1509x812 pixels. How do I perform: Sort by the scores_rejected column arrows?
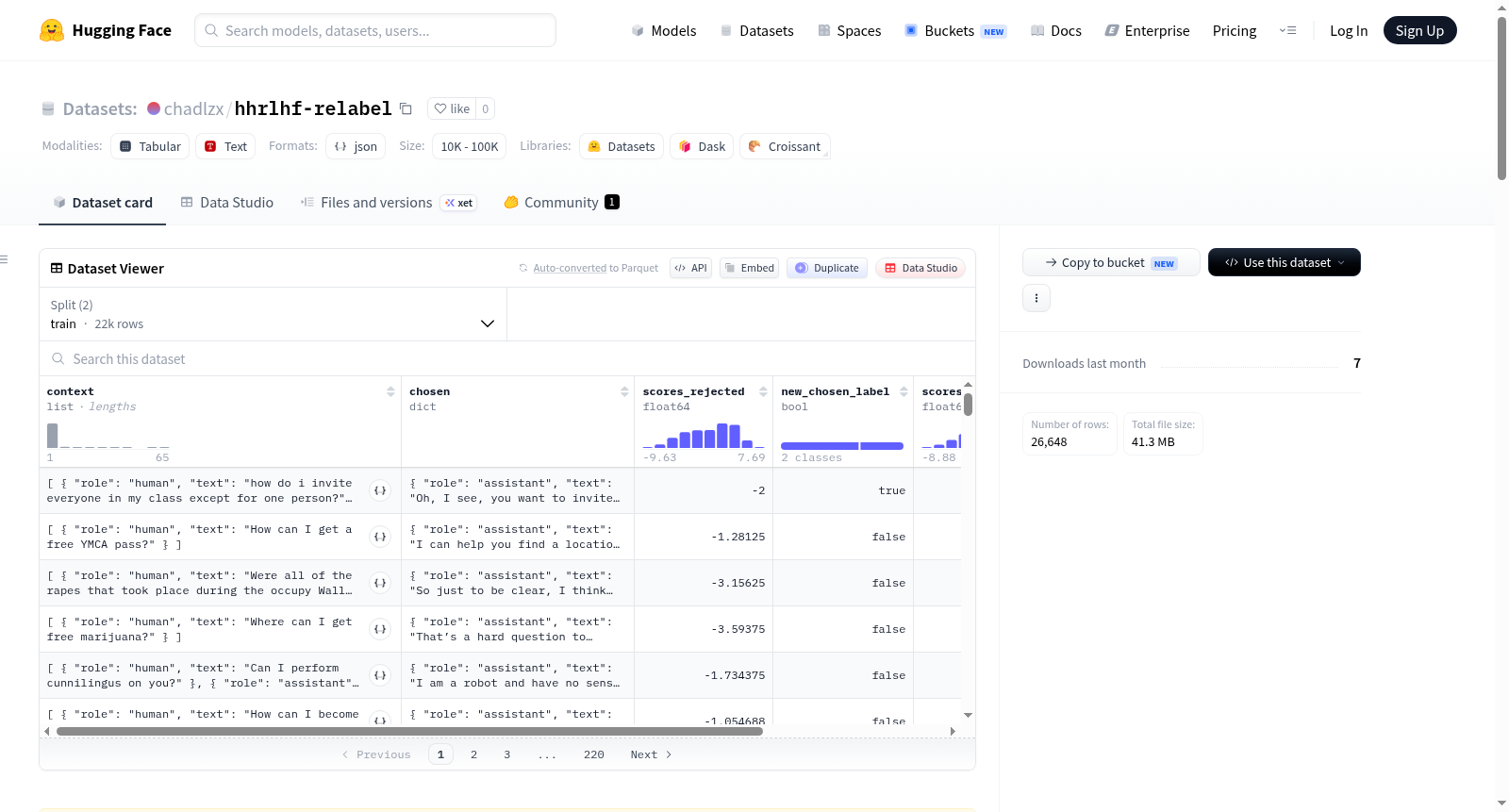[x=763, y=391]
